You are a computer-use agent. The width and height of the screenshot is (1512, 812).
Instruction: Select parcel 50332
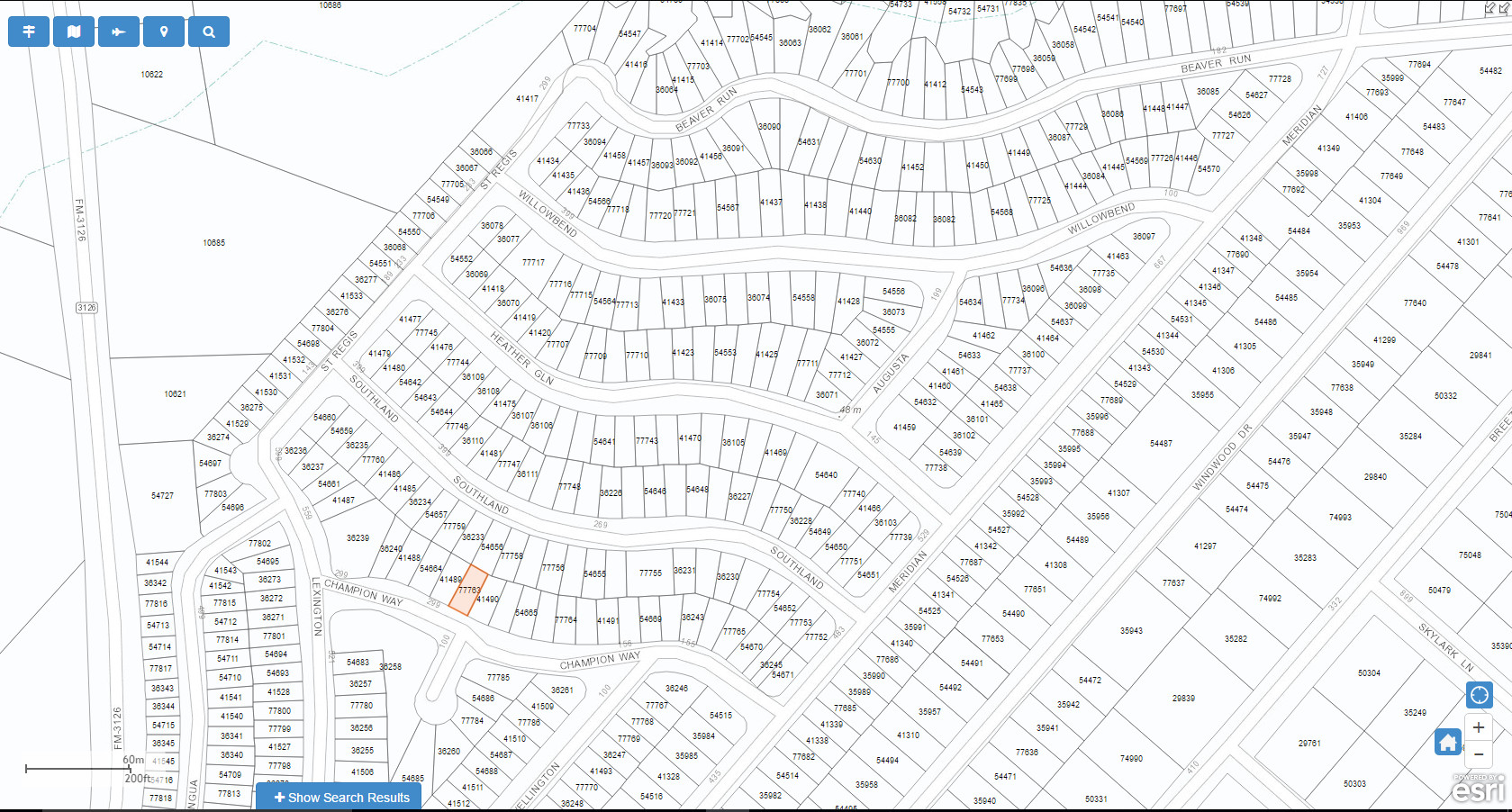point(1445,396)
